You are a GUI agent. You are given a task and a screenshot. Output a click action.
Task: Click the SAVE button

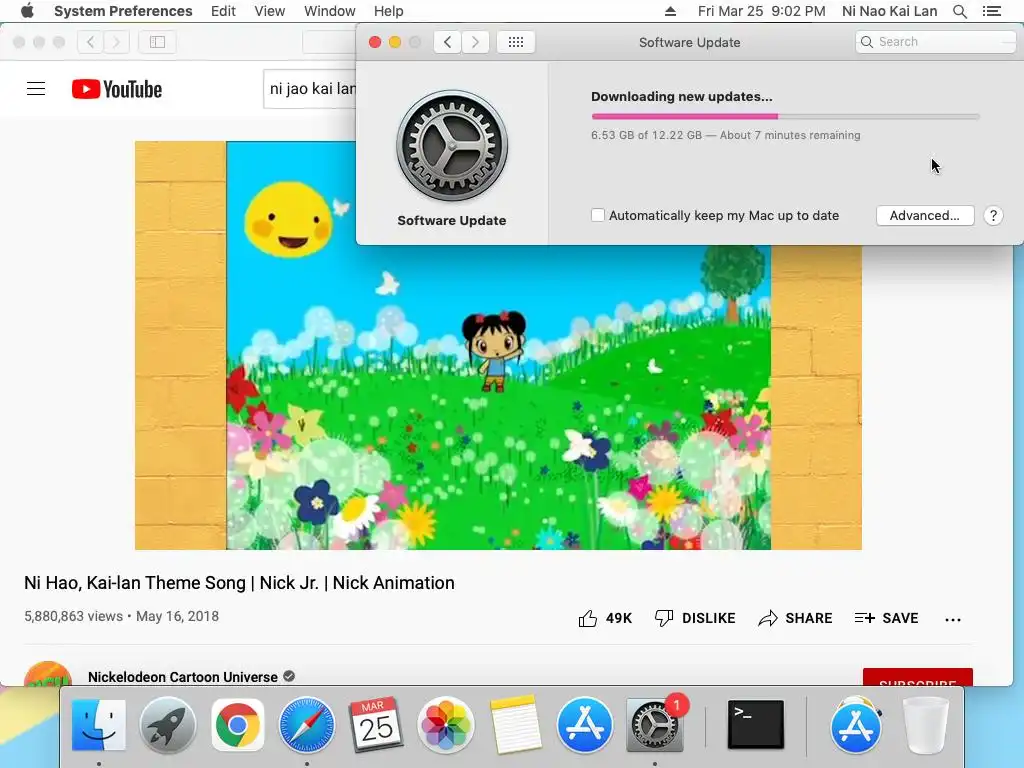886,618
